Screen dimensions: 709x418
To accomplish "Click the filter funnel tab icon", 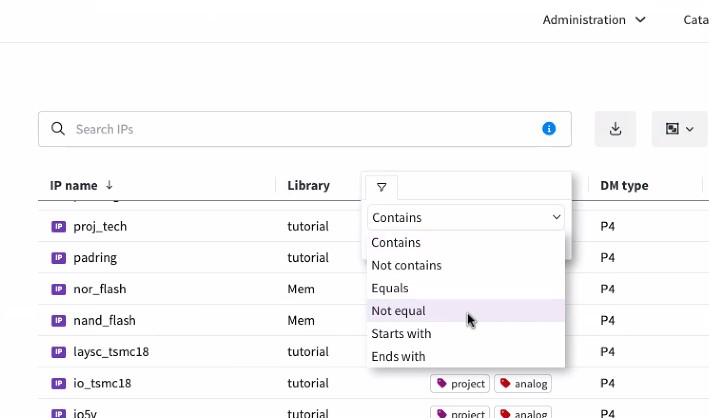I will click(381, 187).
